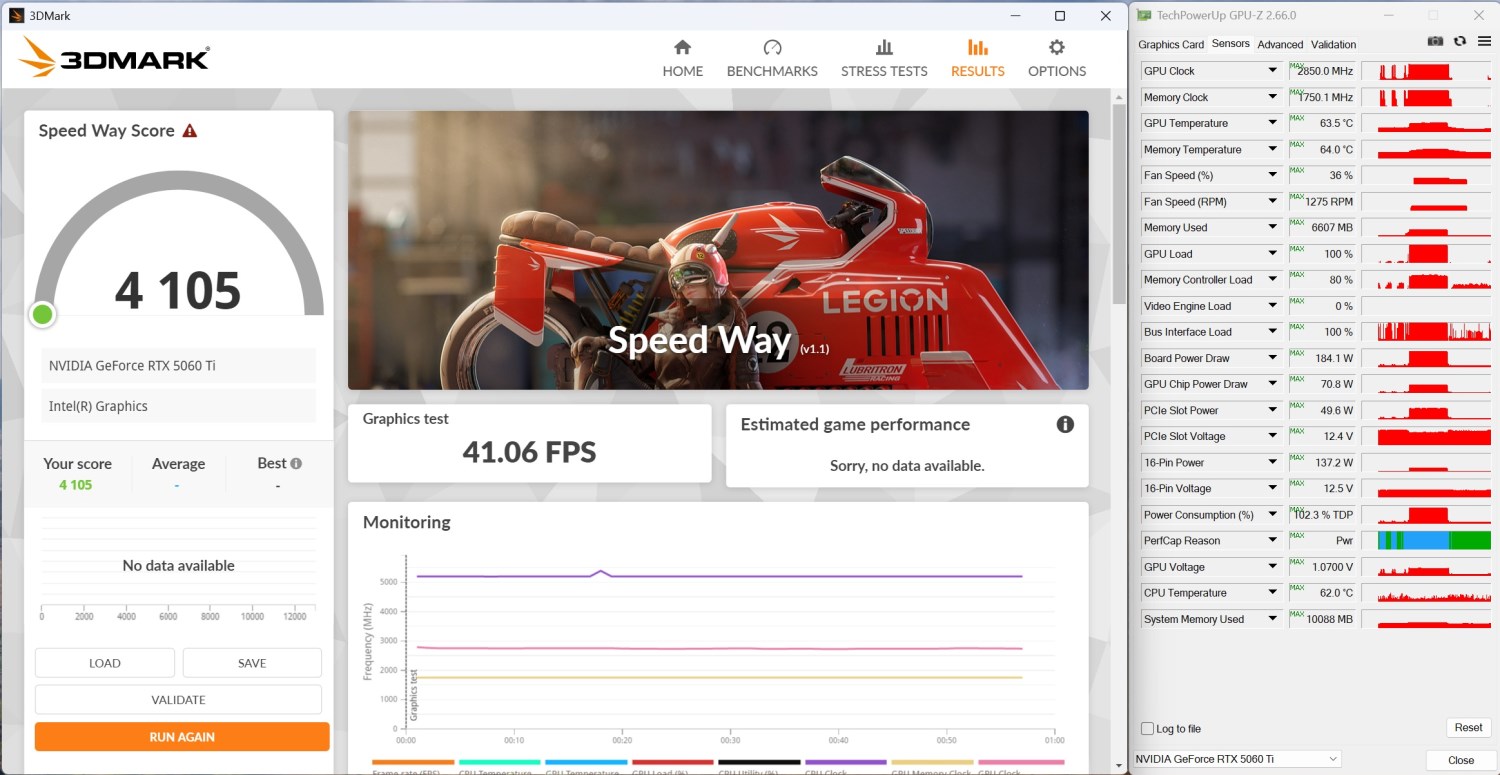Click the GPU-Z refresh icon

tap(1459, 41)
